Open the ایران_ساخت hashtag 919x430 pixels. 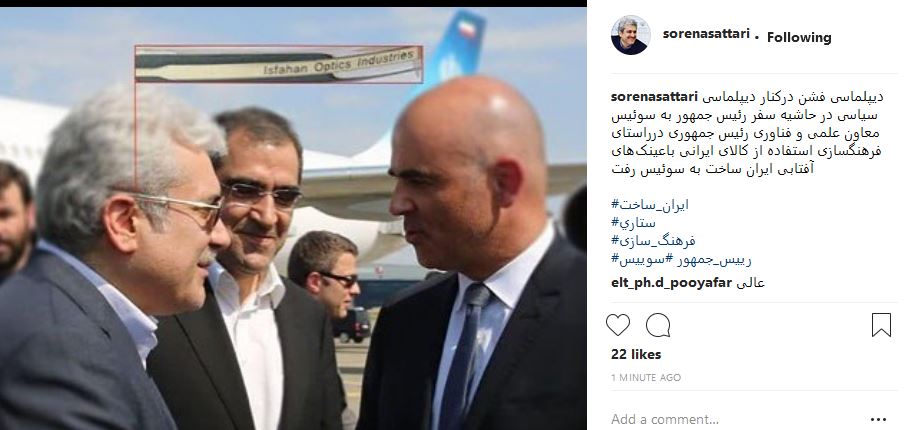click(650, 204)
